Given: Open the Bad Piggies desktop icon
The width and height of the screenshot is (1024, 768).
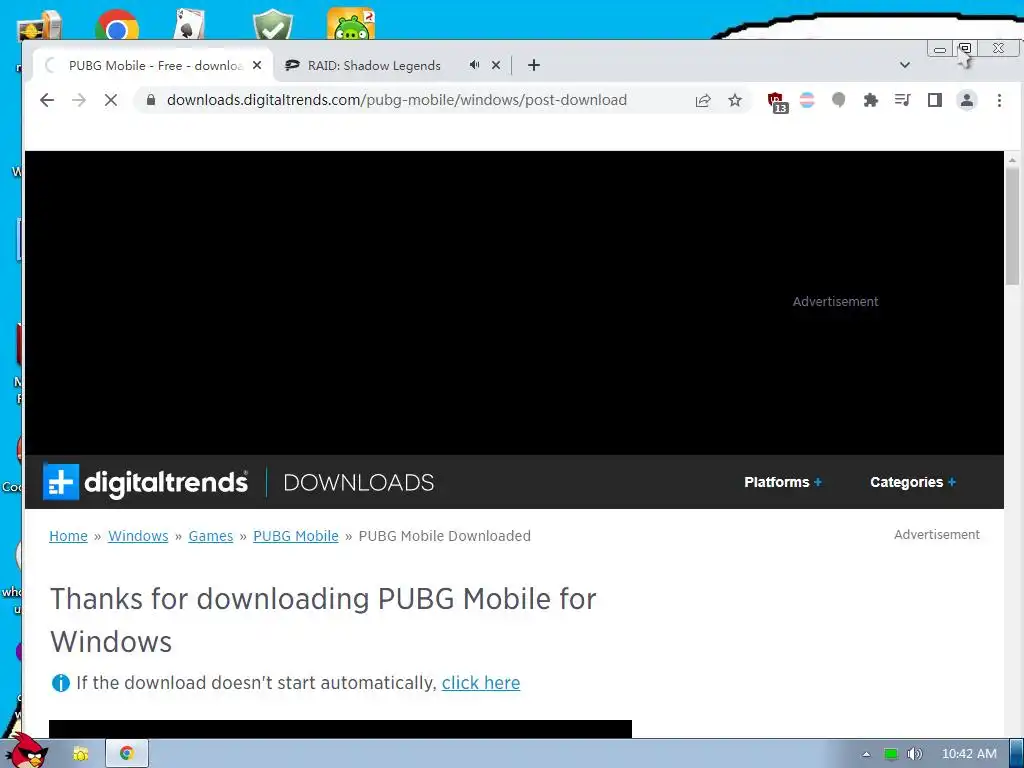Looking at the screenshot, I should [351, 24].
